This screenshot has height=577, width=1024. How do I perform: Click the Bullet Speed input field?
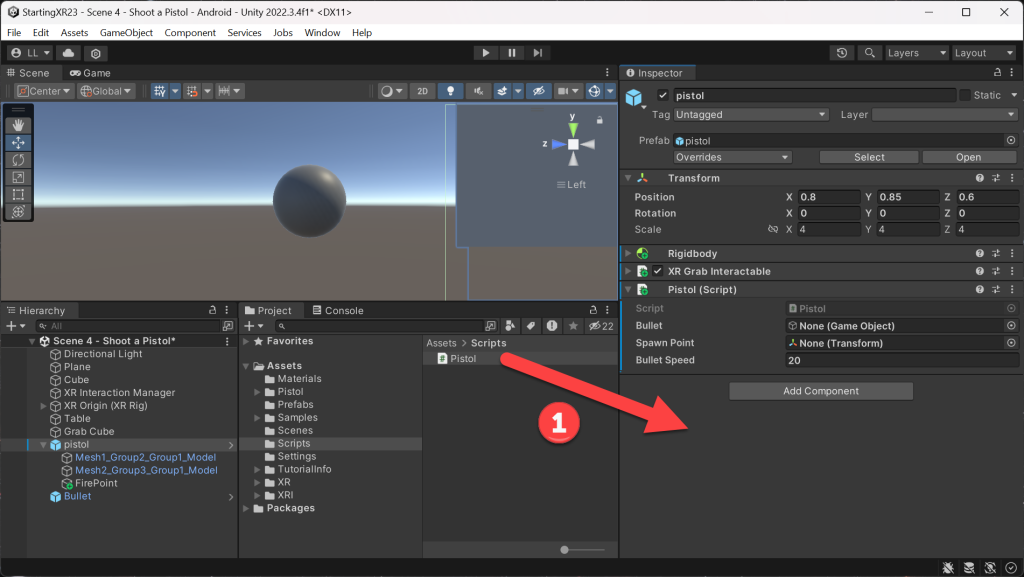tap(902, 360)
